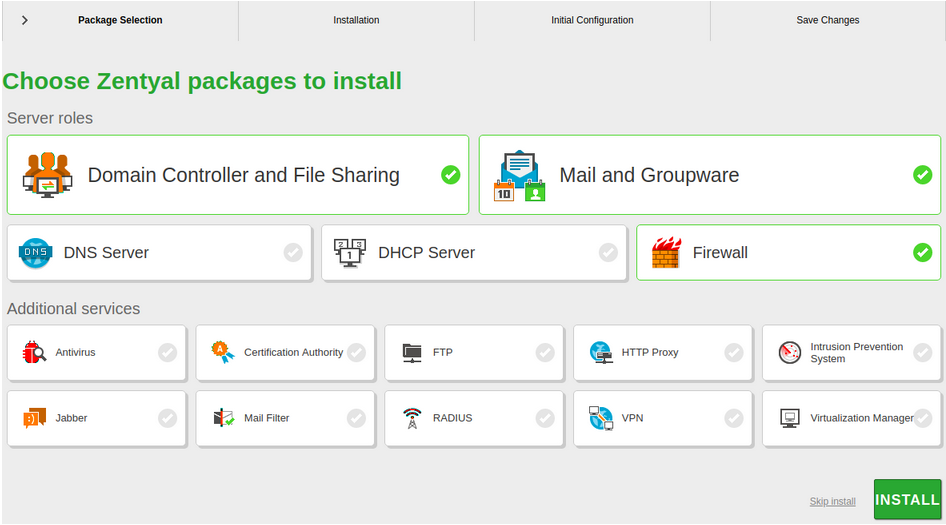Click the Skip install link
Image resolution: width=946 pixels, height=525 pixels.
[x=832, y=501]
